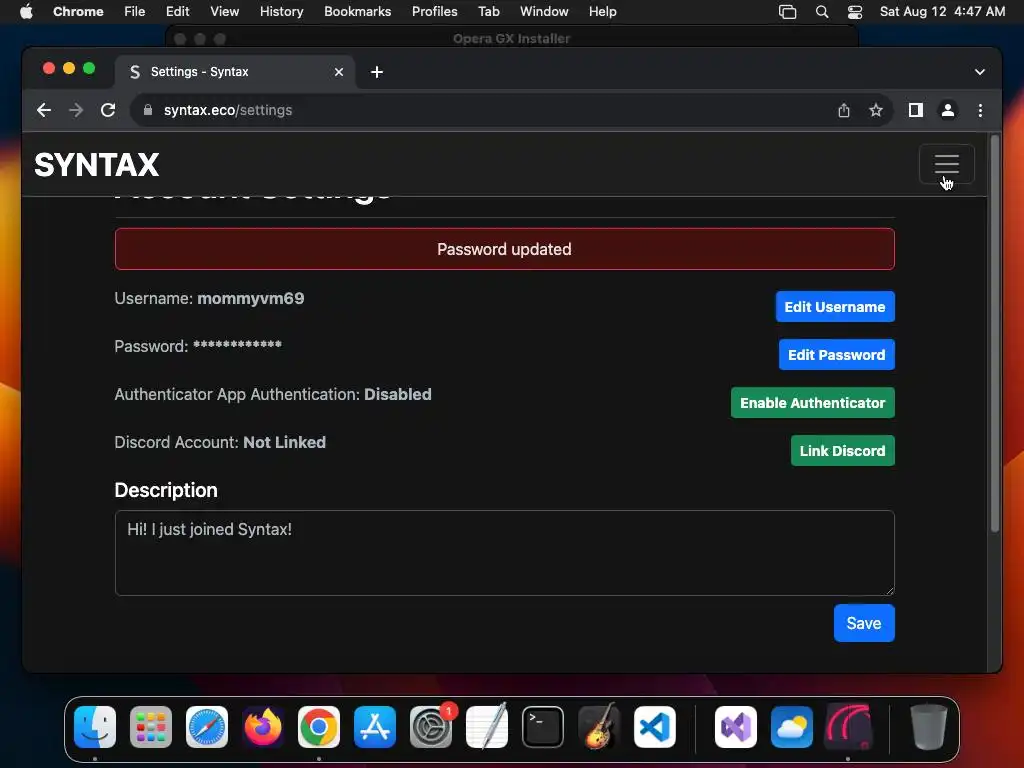Viewport: 1024px width, 768px height.
Task: Open Stage Manager menu bar icon
Action: [x=788, y=12]
